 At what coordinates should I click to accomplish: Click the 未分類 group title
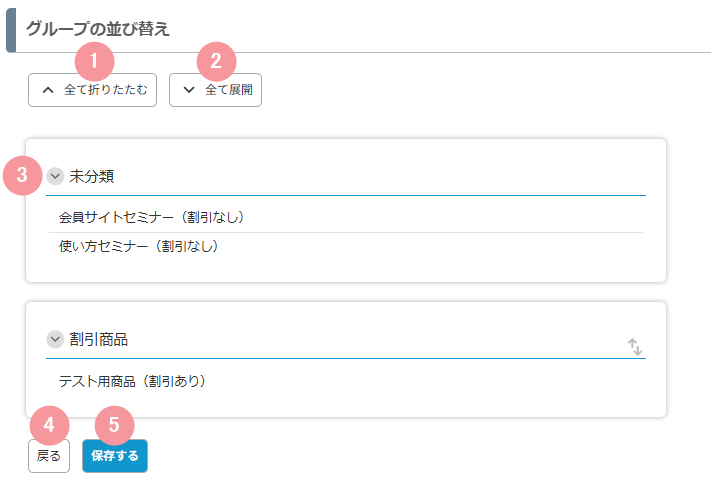click(92, 176)
